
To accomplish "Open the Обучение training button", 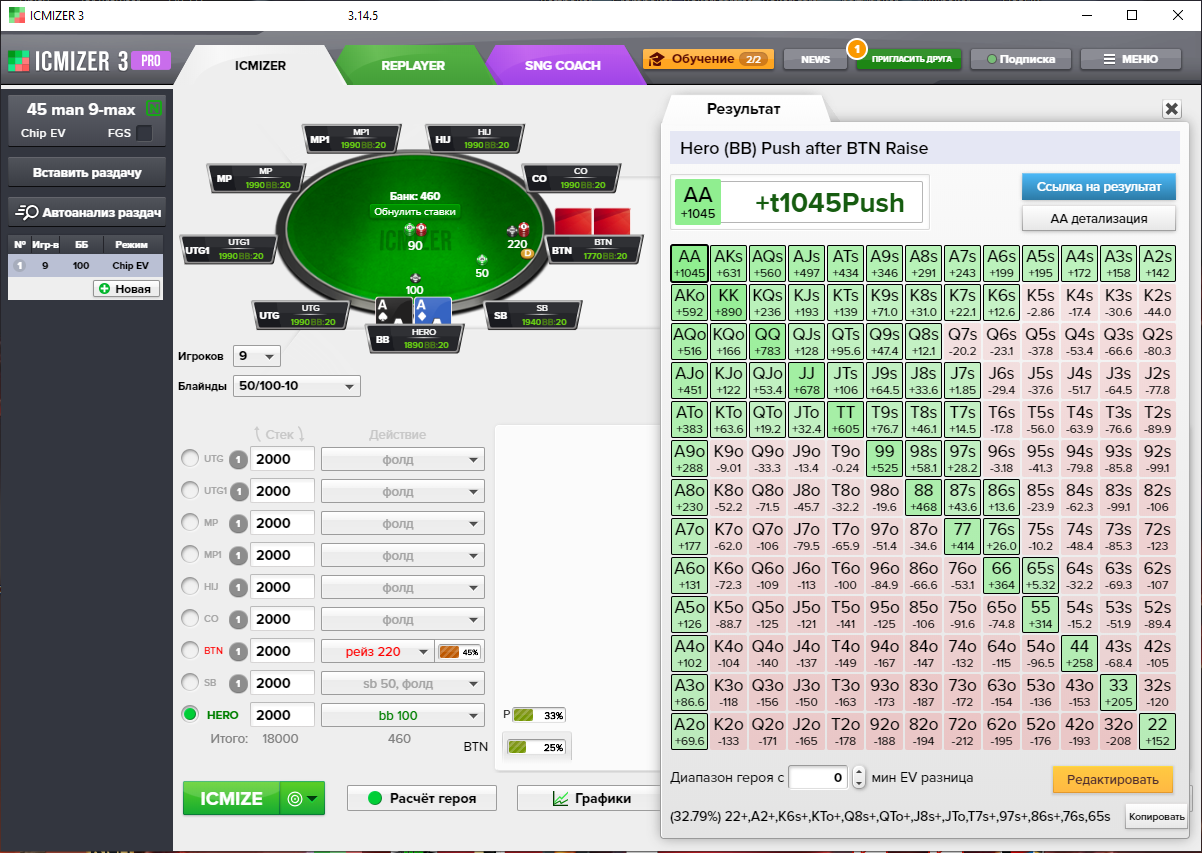I will [707, 59].
